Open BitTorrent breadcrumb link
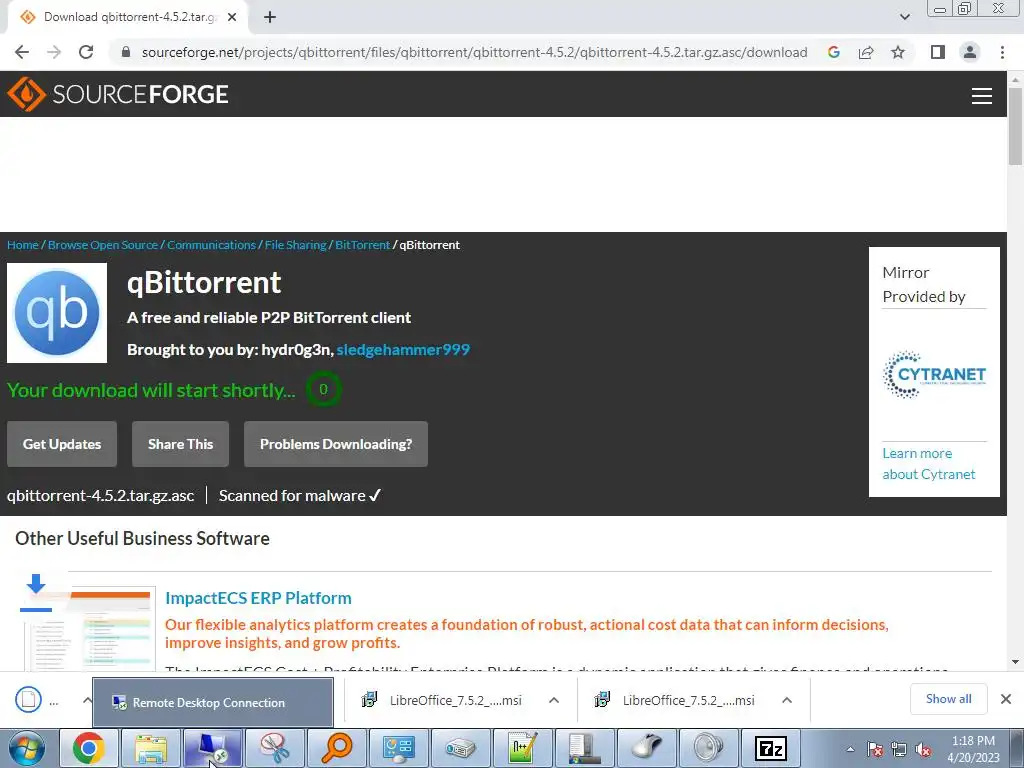This screenshot has height=768, width=1024. coord(362,245)
